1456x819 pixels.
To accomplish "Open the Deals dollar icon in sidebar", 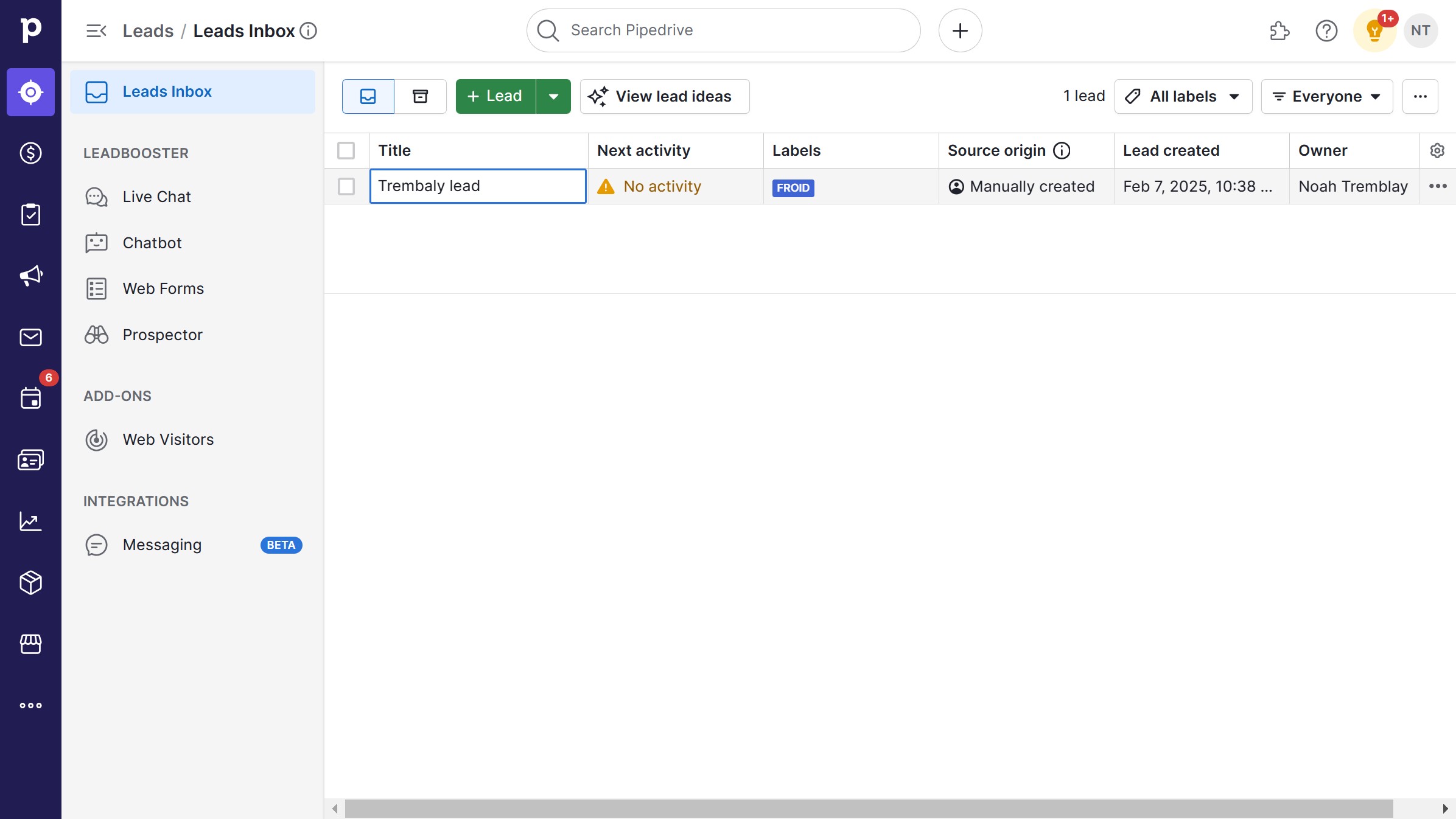I will point(30,153).
